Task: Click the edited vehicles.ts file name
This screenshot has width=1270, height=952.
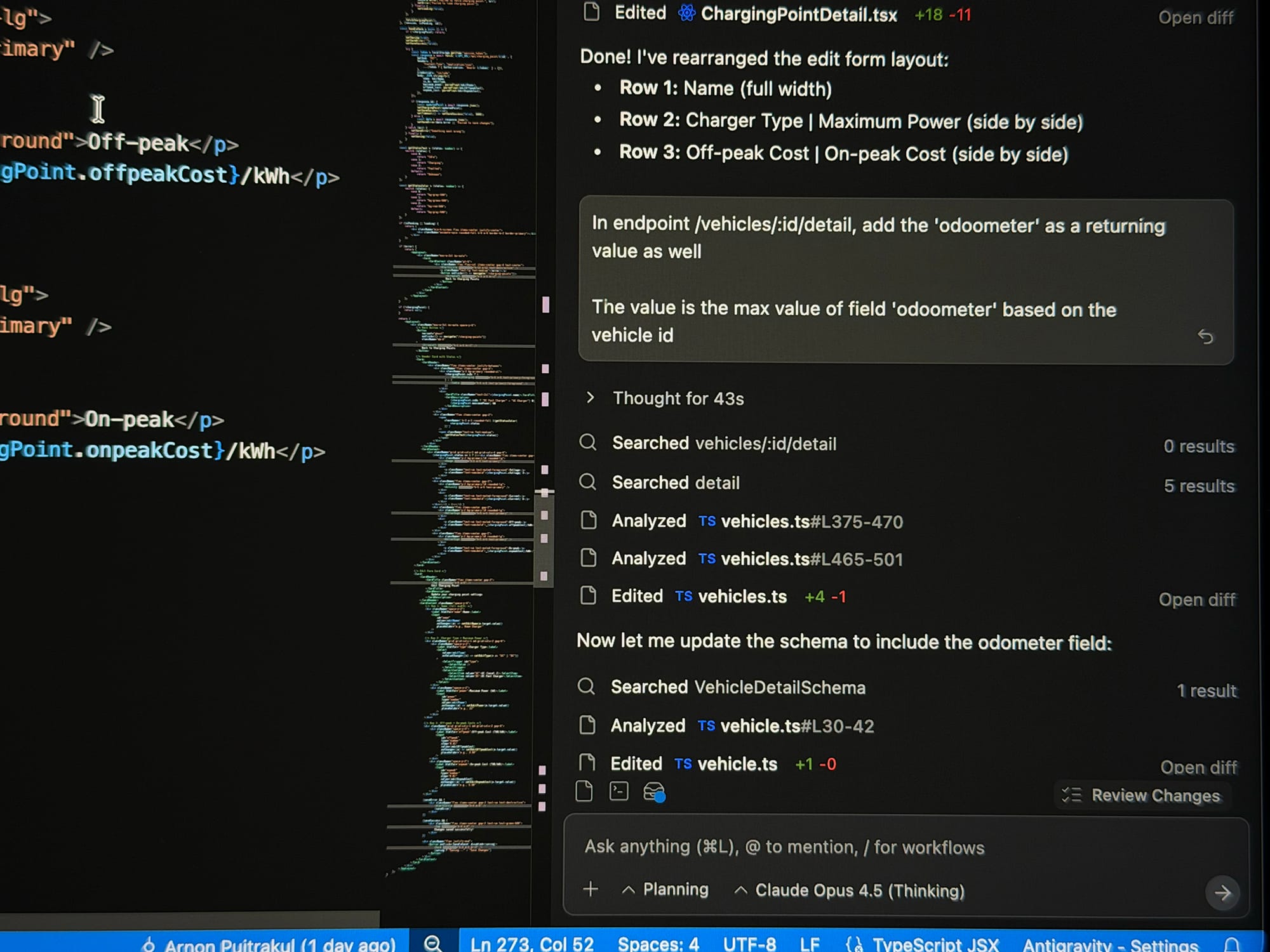Action: pos(742,597)
